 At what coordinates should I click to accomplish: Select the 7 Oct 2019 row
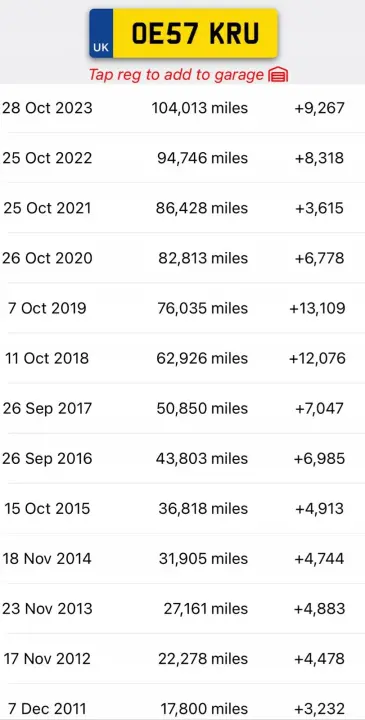coord(183,308)
